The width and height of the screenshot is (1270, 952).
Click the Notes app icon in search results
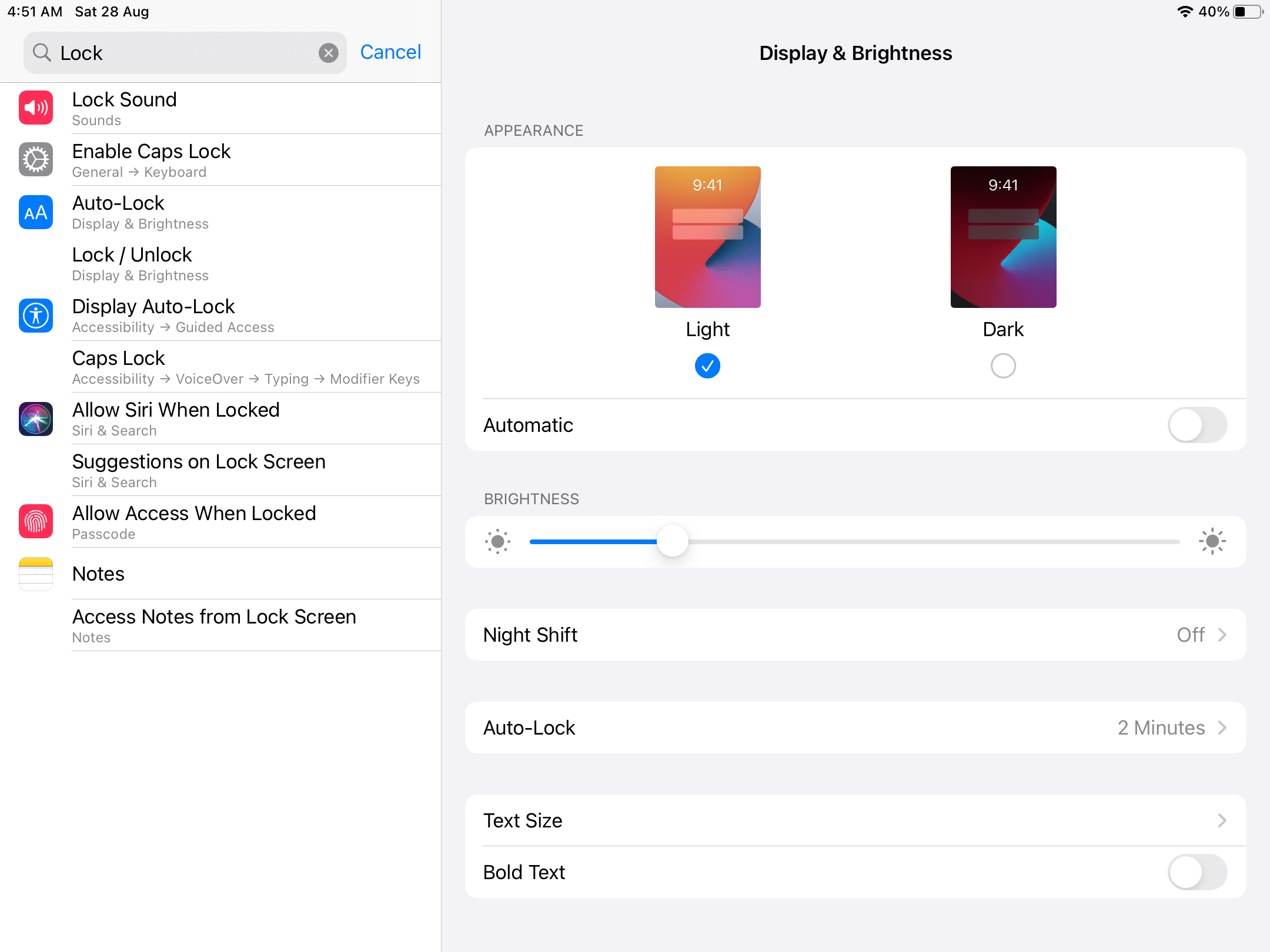click(x=35, y=574)
